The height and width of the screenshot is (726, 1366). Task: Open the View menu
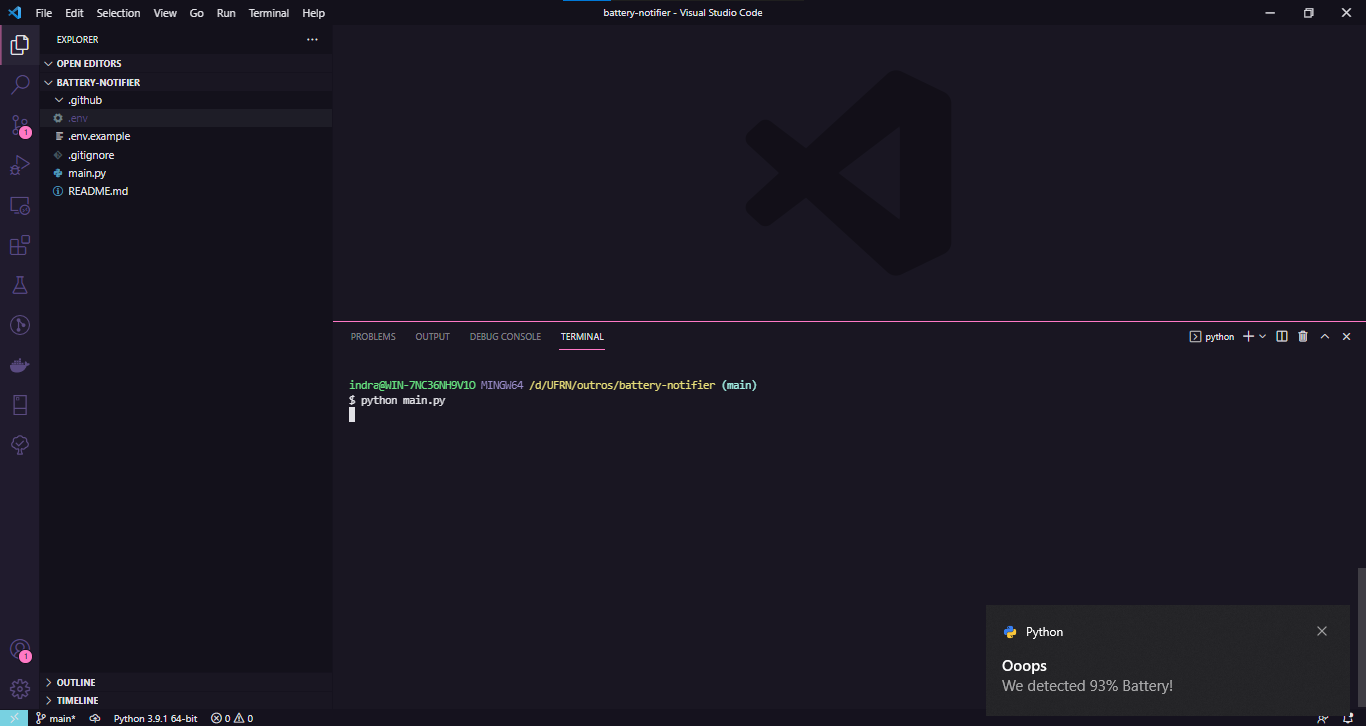(x=166, y=13)
